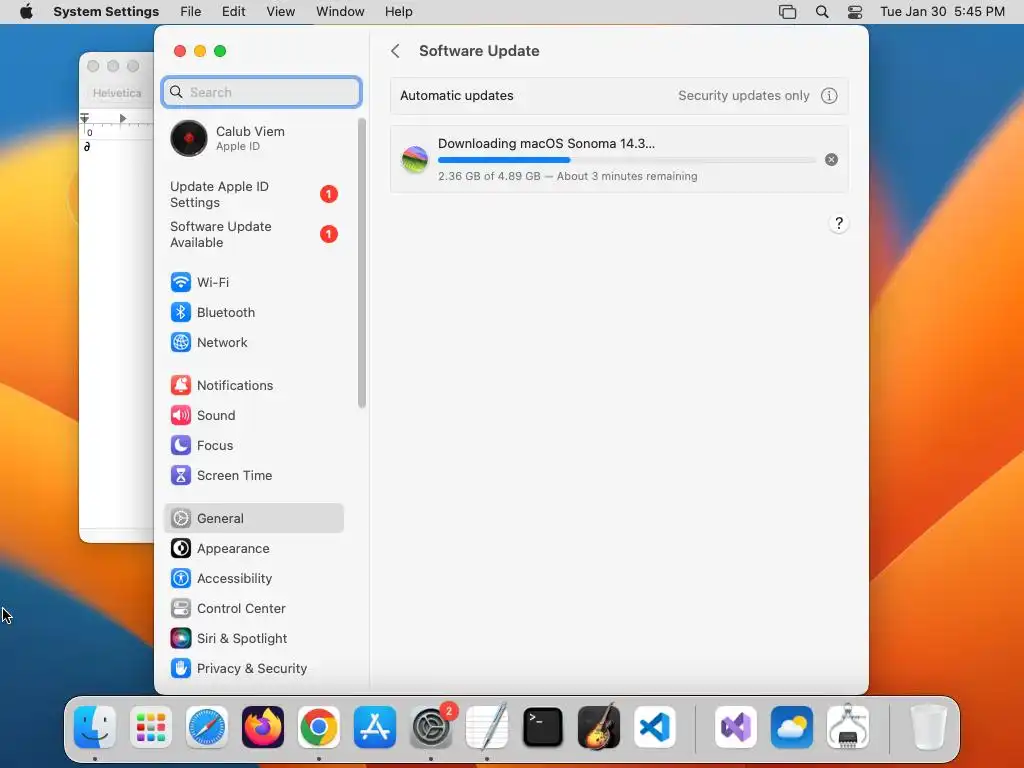Open the Apple menu

pyautogui.click(x=26, y=12)
